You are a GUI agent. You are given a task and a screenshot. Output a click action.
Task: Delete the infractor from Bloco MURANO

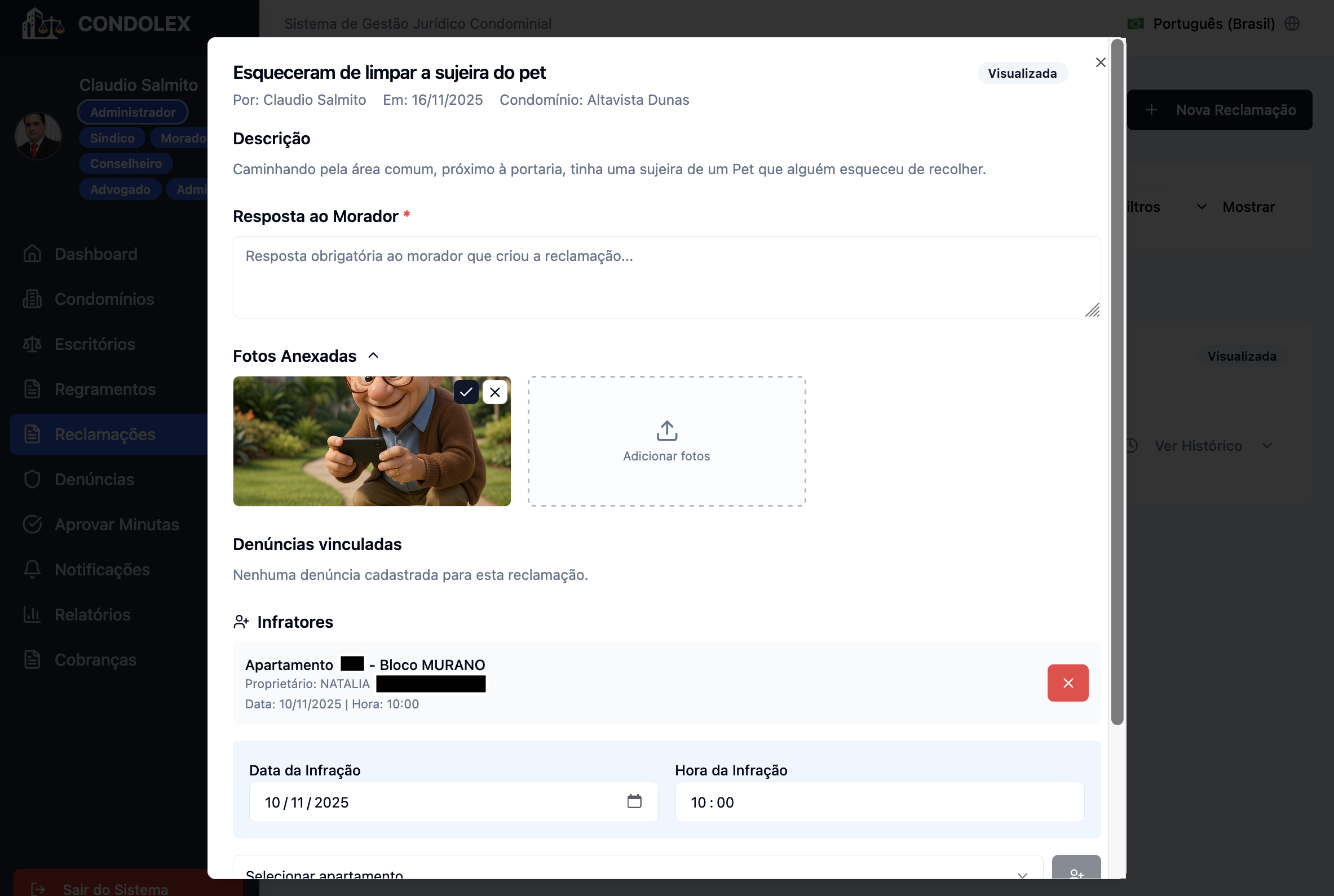[1067, 682]
